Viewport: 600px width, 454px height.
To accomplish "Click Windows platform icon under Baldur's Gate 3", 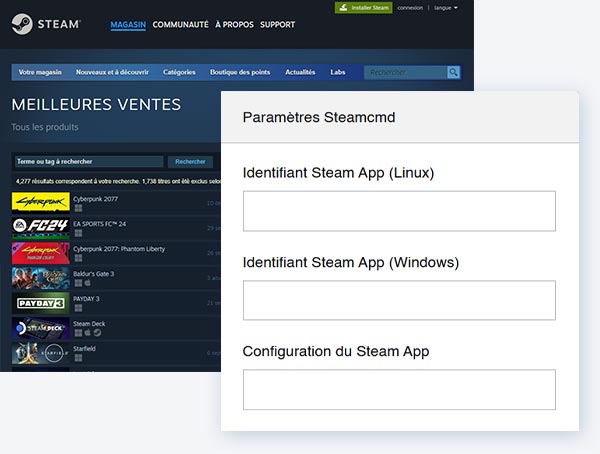I will 78,283.
